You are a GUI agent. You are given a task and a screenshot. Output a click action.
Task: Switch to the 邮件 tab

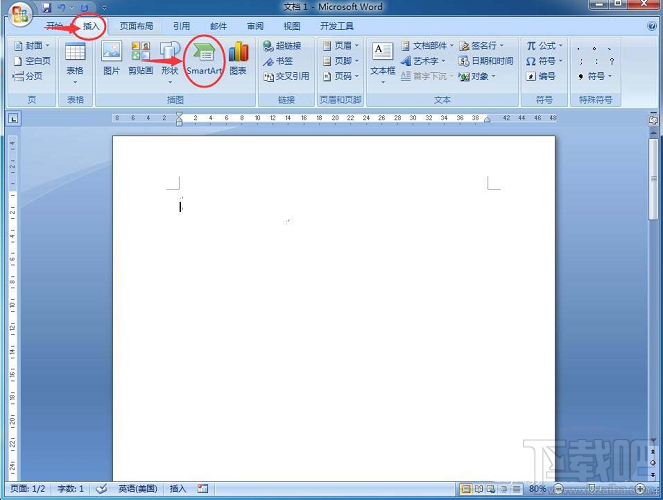[219, 26]
